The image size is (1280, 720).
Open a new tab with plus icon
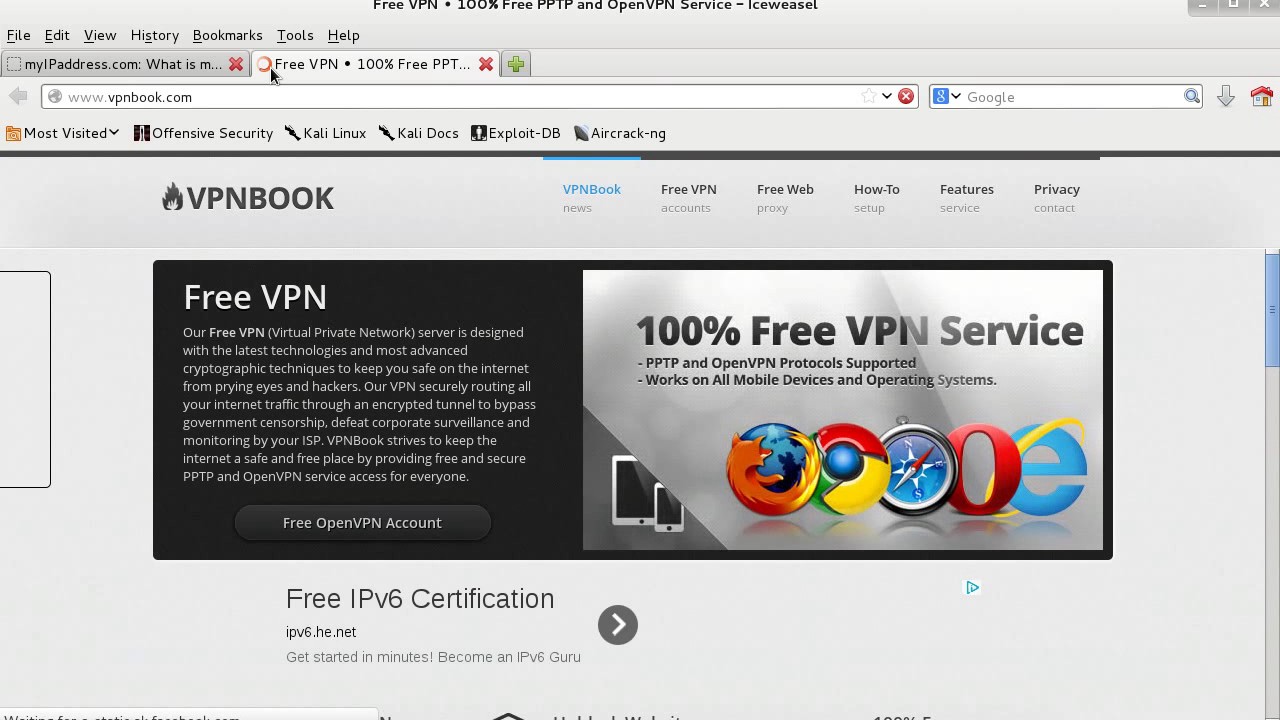click(516, 64)
